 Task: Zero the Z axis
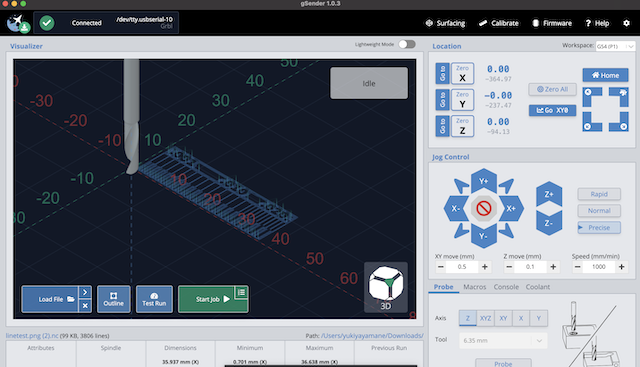(x=462, y=126)
